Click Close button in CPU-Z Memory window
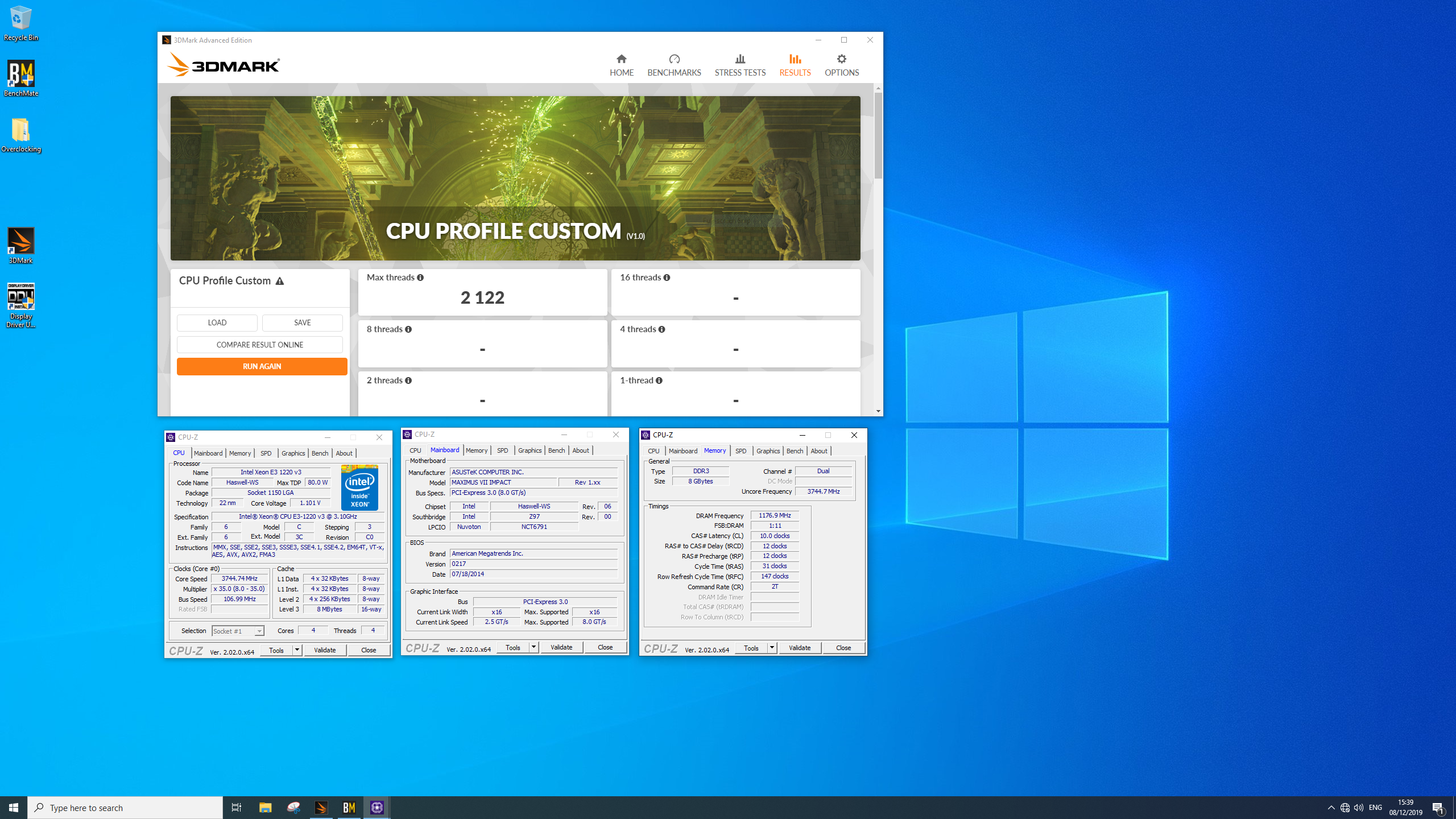The height and width of the screenshot is (819, 1456). 843,648
